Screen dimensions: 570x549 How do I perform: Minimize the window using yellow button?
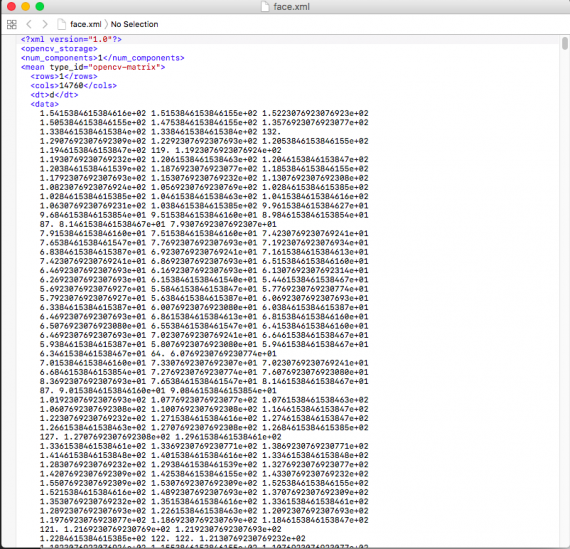[25, 7]
